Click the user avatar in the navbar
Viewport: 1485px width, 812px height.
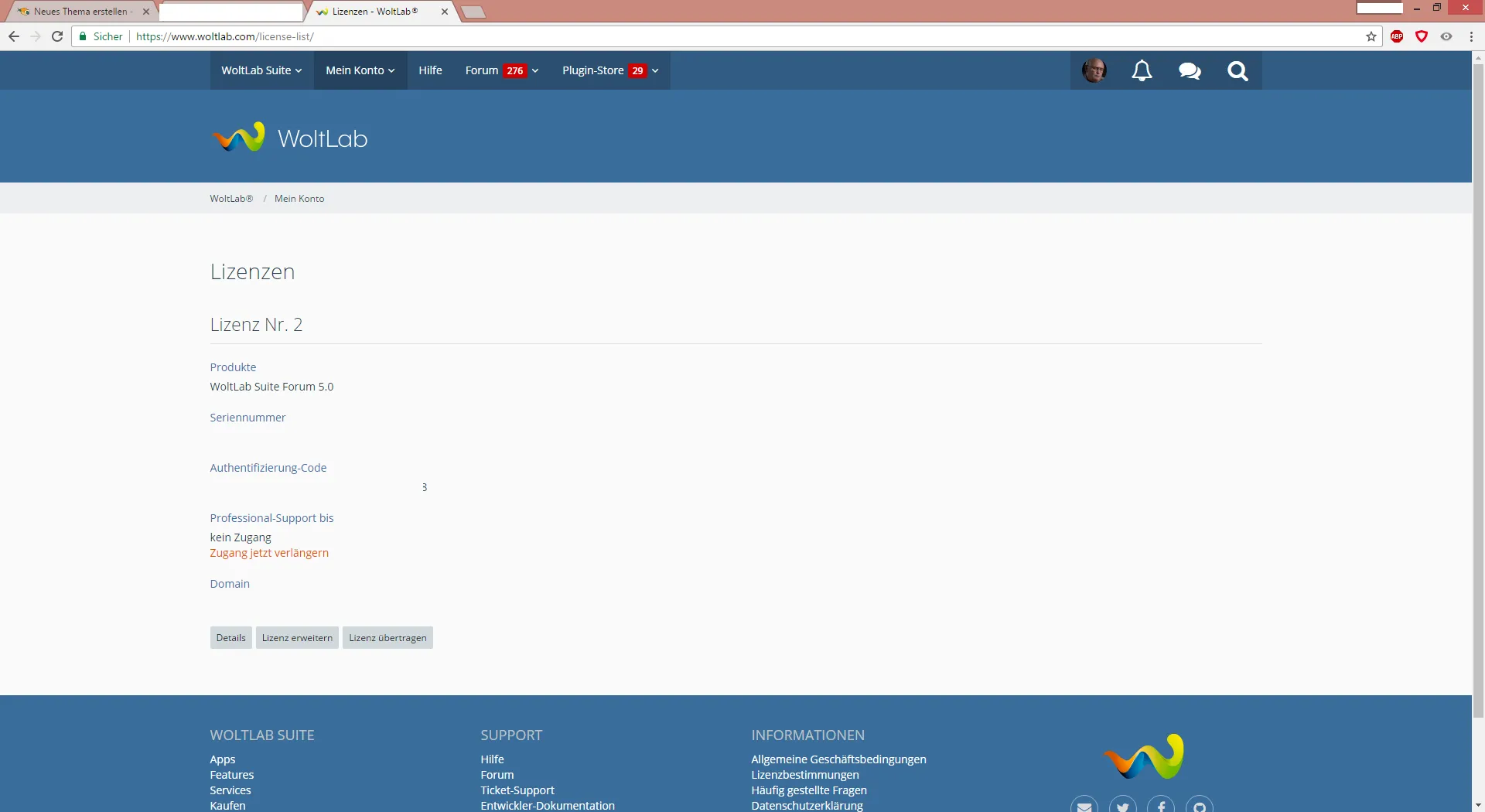(x=1094, y=70)
